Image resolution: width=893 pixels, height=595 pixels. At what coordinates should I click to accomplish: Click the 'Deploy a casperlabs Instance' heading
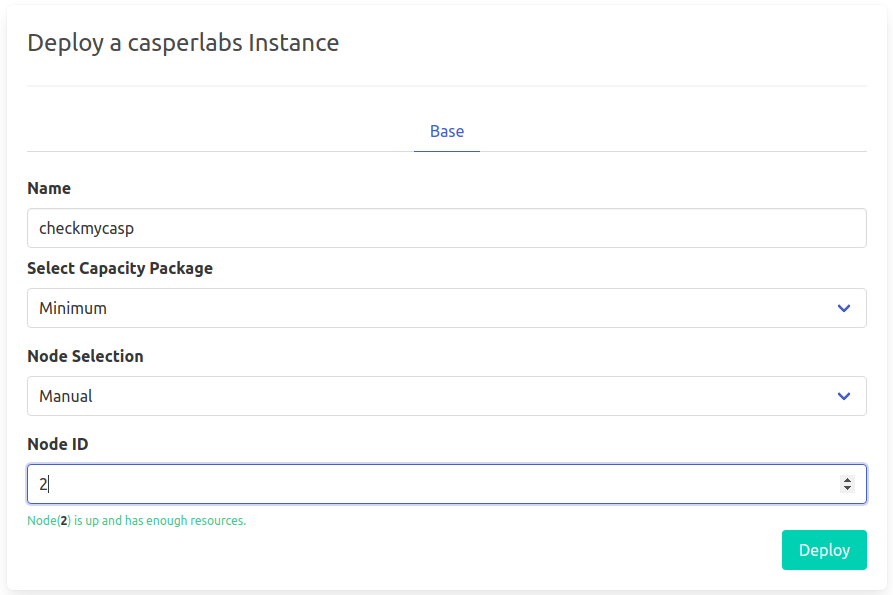[x=183, y=43]
